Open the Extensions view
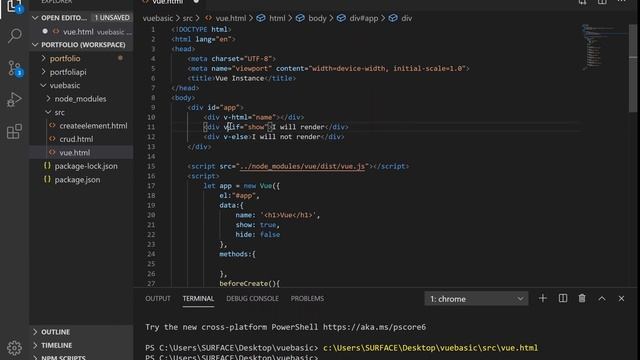This screenshot has width=640, height=360. [15, 131]
